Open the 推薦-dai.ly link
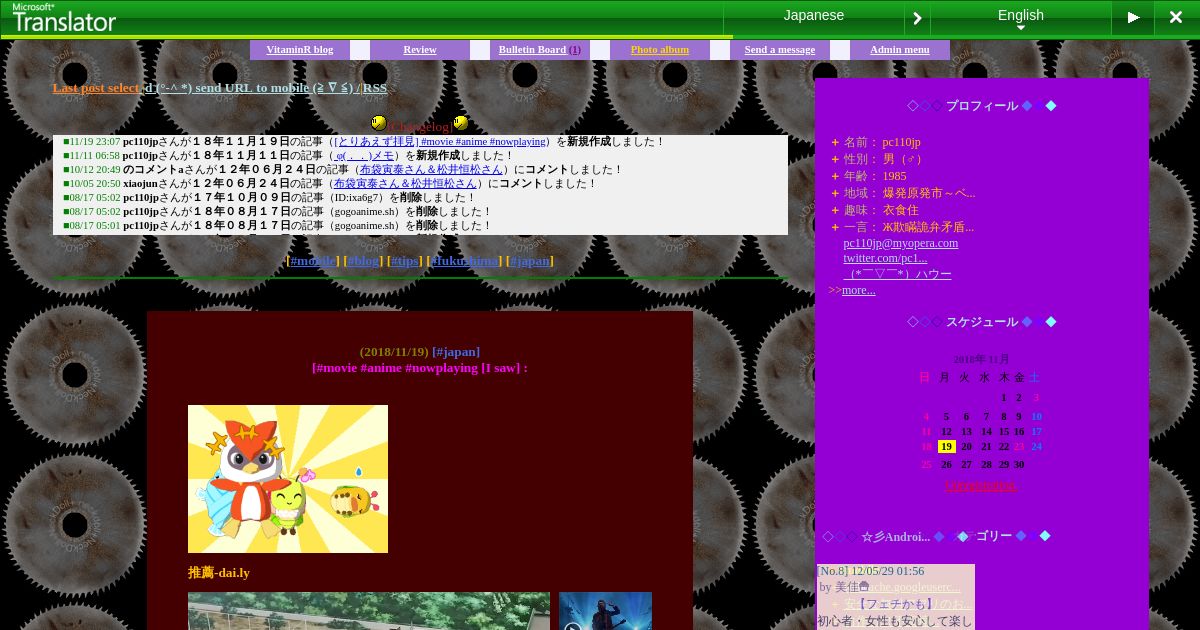 point(219,573)
